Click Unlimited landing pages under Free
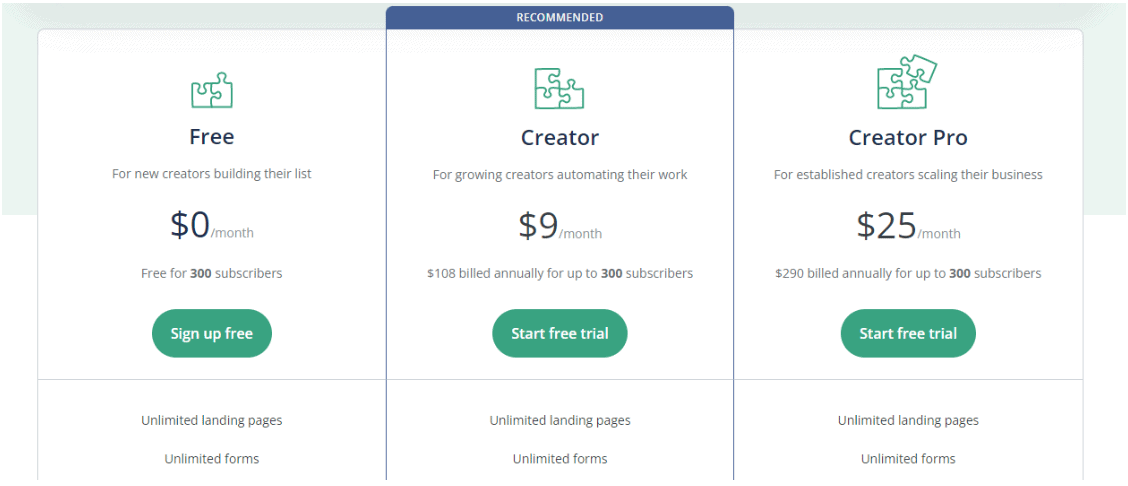 [x=212, y=421]
